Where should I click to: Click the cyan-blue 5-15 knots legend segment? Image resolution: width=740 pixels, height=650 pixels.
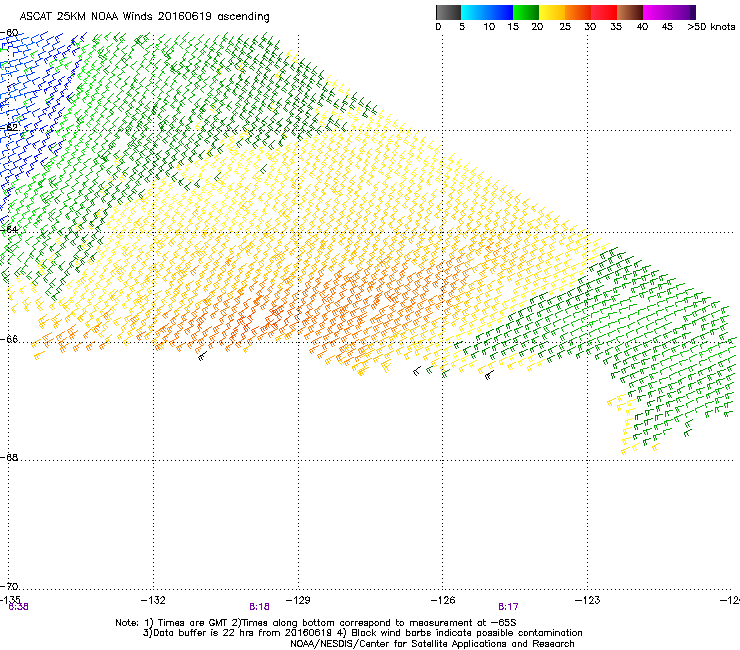[x=487, y=12]
